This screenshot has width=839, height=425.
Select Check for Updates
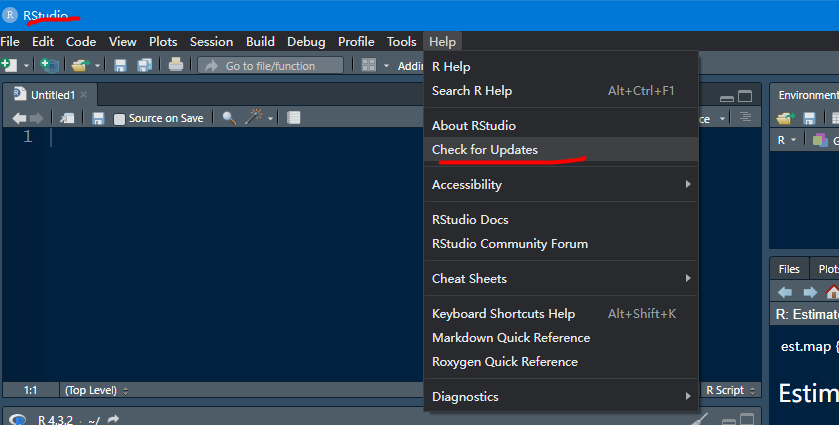[x=561, y=150]
